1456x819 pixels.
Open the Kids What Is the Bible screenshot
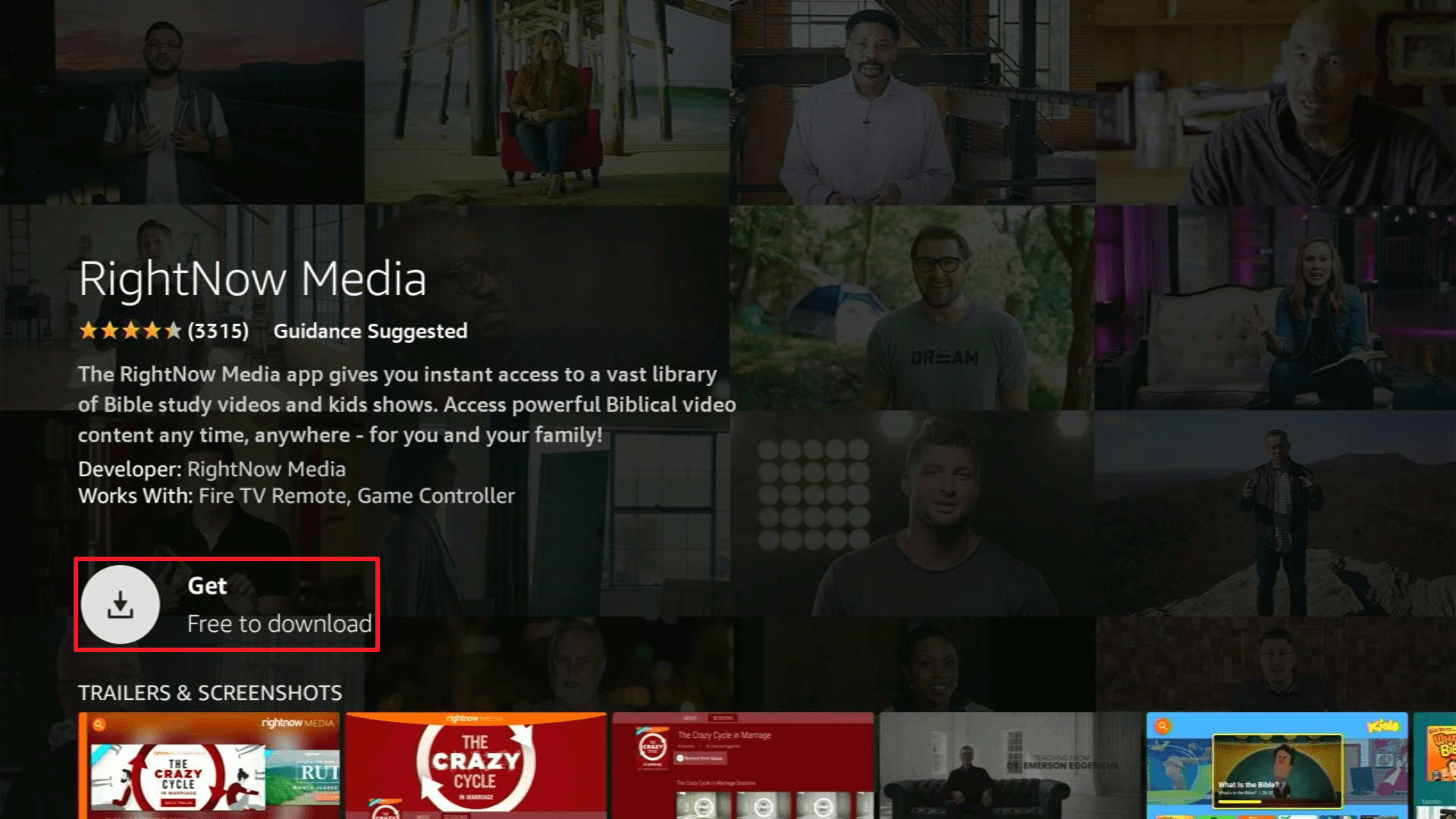[1277, 765]
